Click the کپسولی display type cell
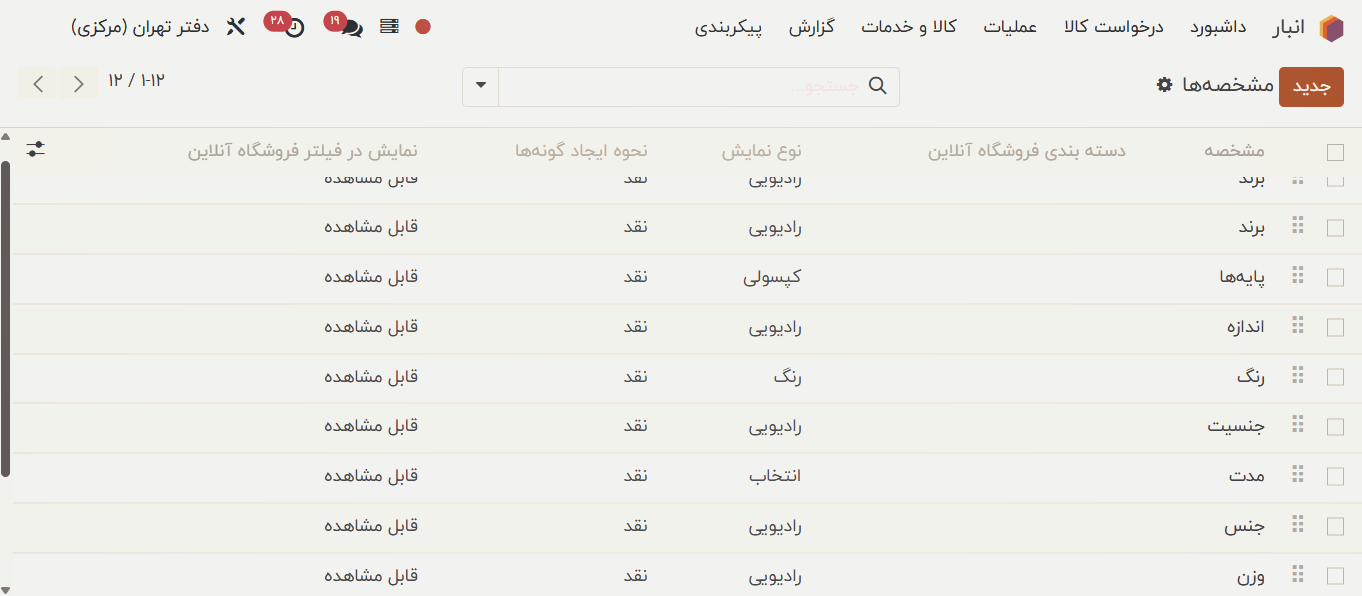This screenshot has width=1362, height=596. 773,277
